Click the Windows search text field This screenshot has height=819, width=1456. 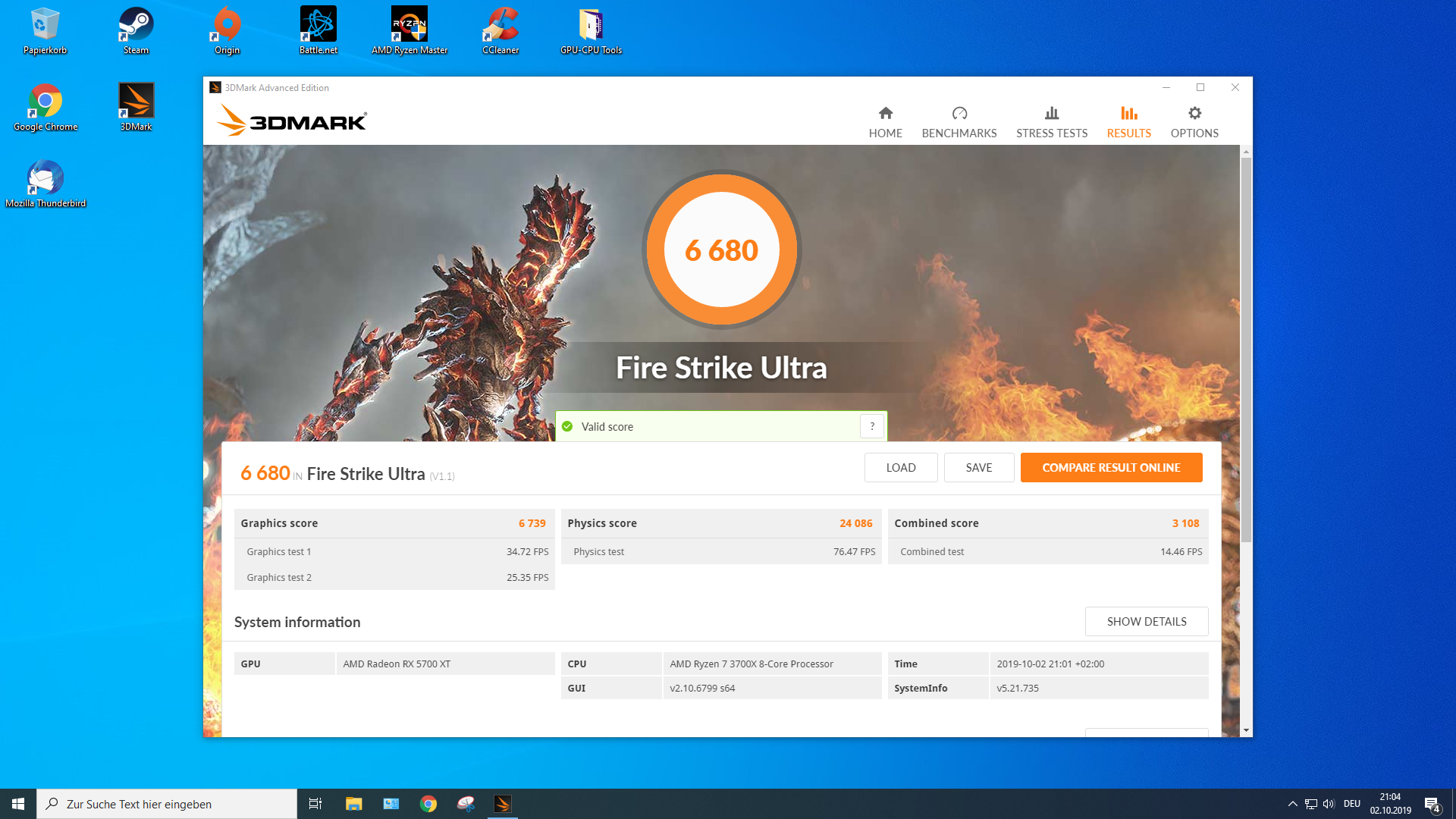tap(167, 804)
